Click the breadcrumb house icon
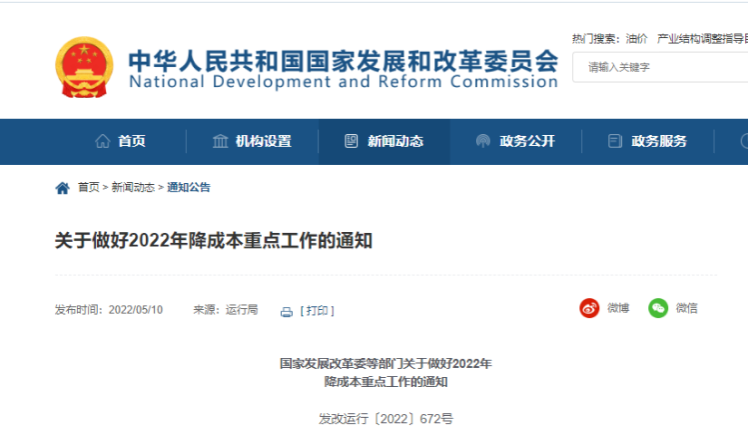748x435 pixels. coord(63,187)
